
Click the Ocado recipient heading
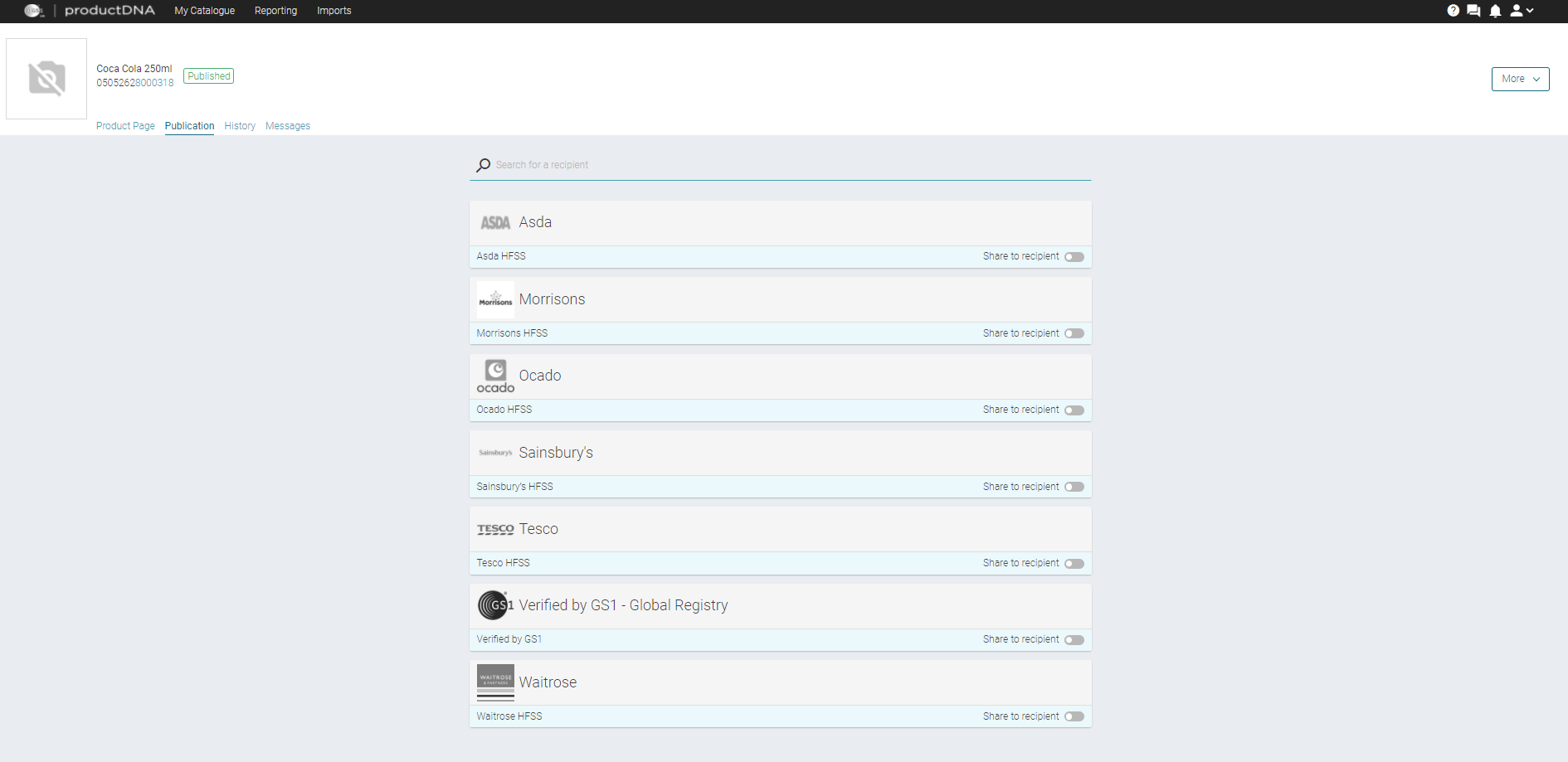(x=540, y=376)
